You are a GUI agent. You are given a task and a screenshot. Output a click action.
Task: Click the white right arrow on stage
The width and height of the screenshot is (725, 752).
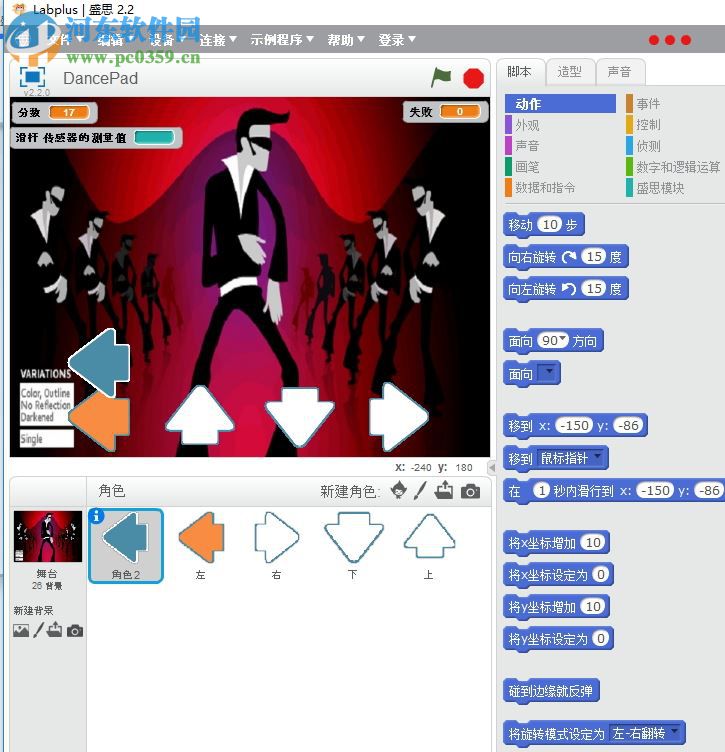point(398,417)
